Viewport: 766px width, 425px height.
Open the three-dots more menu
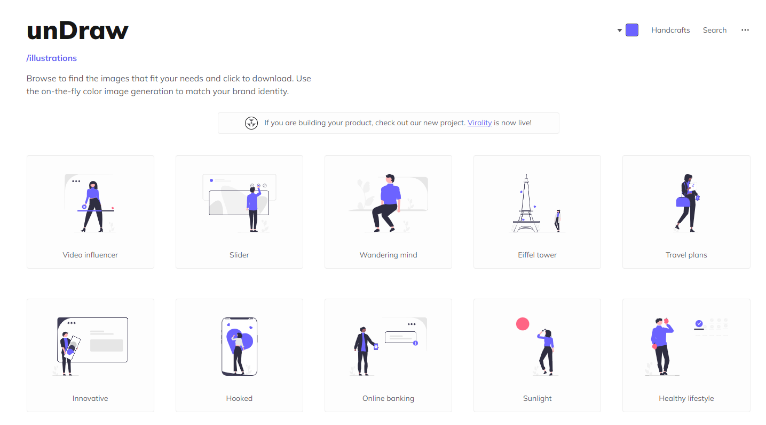click(745, 30)
